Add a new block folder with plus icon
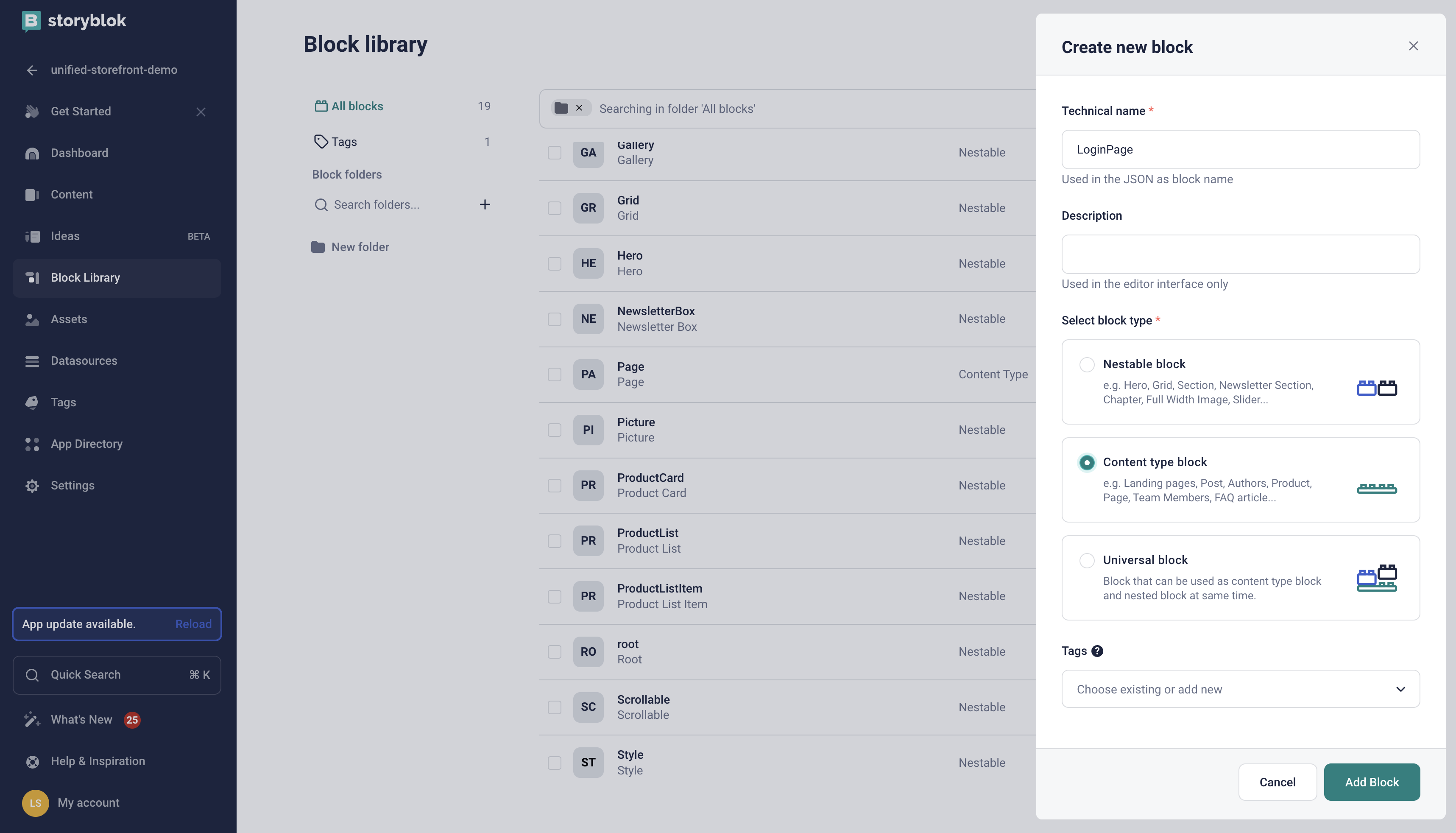This screenshot has width=1456, height=833. tap(485, 205)
